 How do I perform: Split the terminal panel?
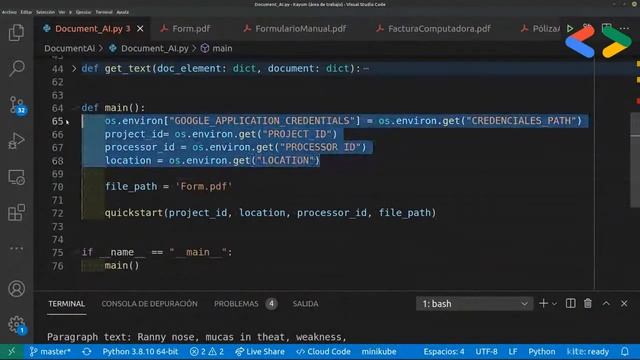570,303
